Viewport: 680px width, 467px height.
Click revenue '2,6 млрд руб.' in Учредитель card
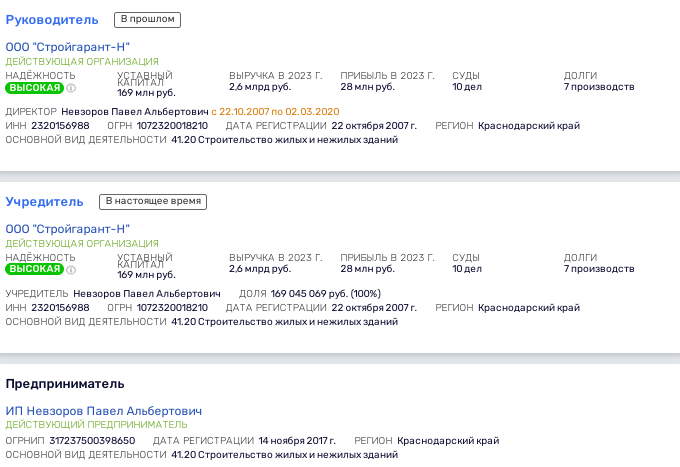point(260,269)
